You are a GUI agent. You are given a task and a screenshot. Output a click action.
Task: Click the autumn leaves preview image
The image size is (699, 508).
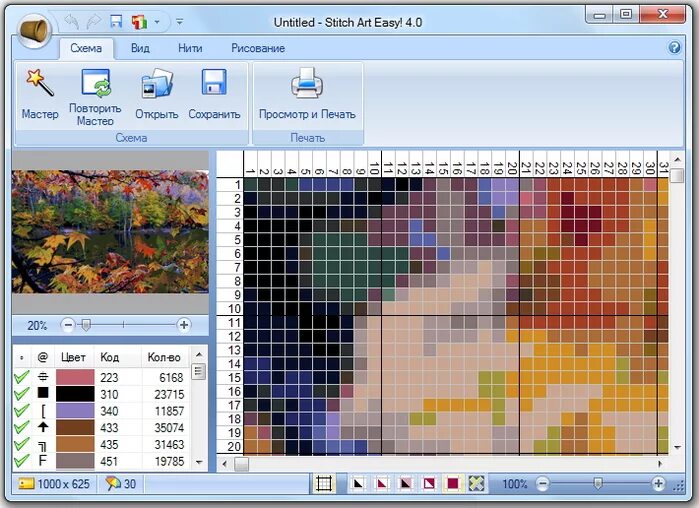[110, 231]
